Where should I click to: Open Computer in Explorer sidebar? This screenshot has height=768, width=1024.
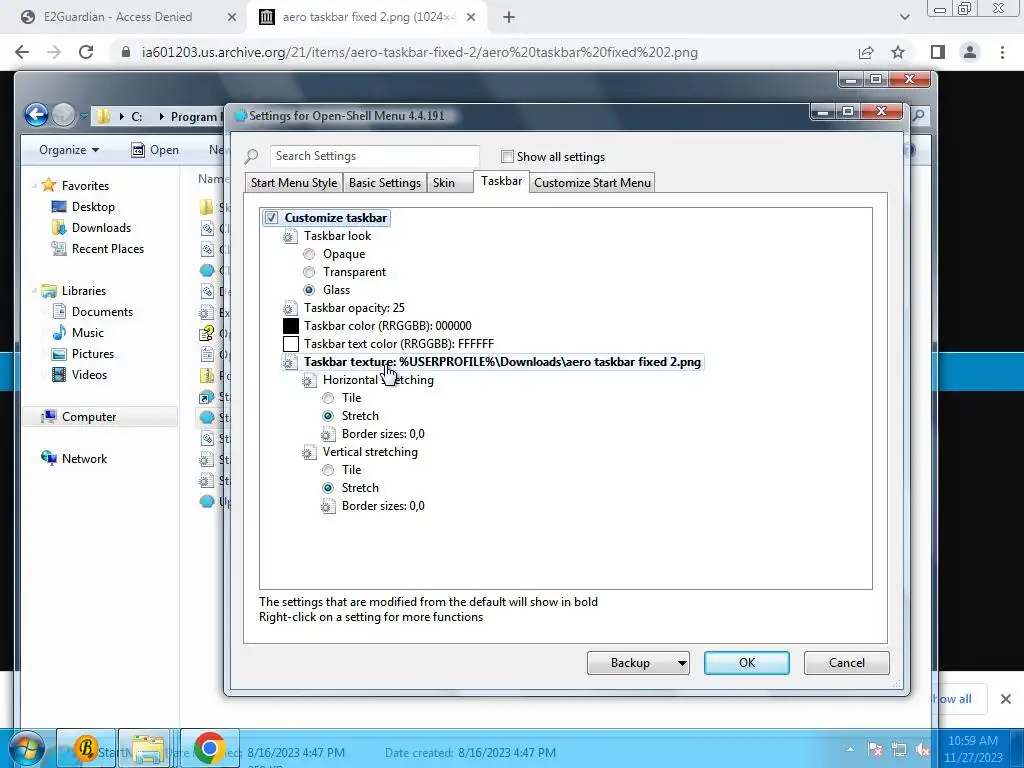89,417
